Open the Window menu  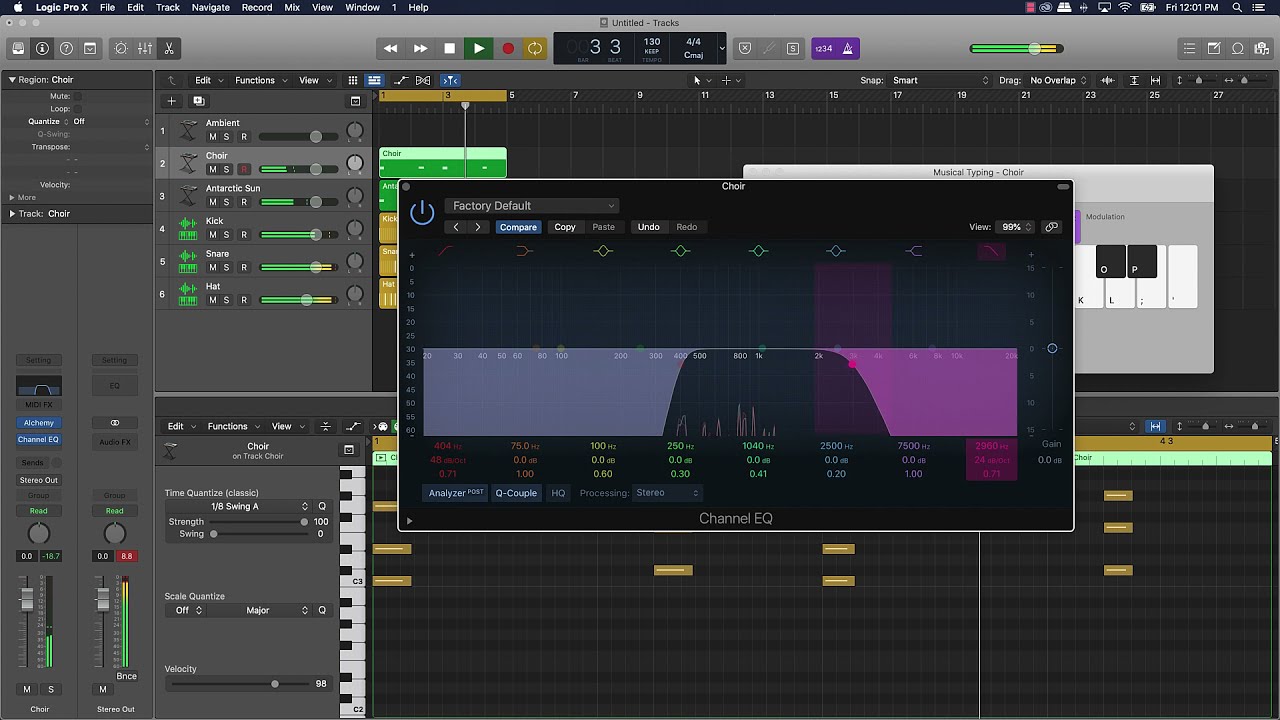pos(362,7)
